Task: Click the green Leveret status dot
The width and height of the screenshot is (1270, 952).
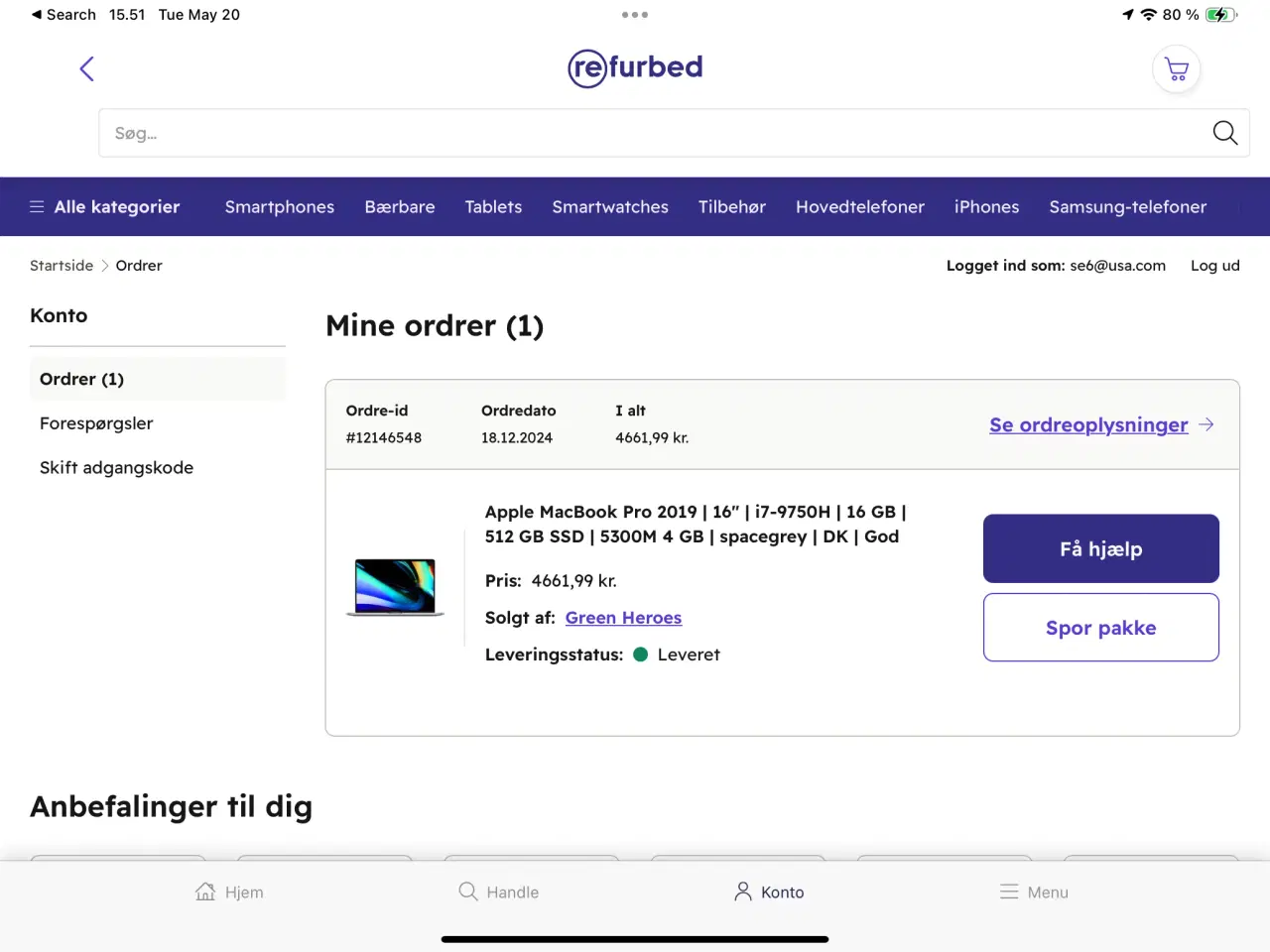Action: pos(641,654)
